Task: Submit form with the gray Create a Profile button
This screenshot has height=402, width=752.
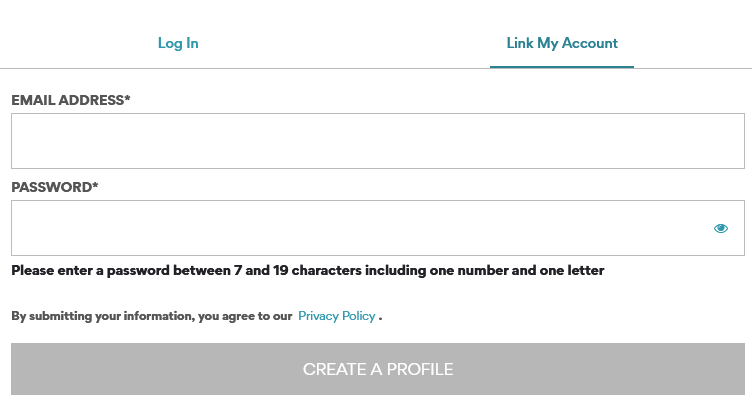Action: [377, 369]
